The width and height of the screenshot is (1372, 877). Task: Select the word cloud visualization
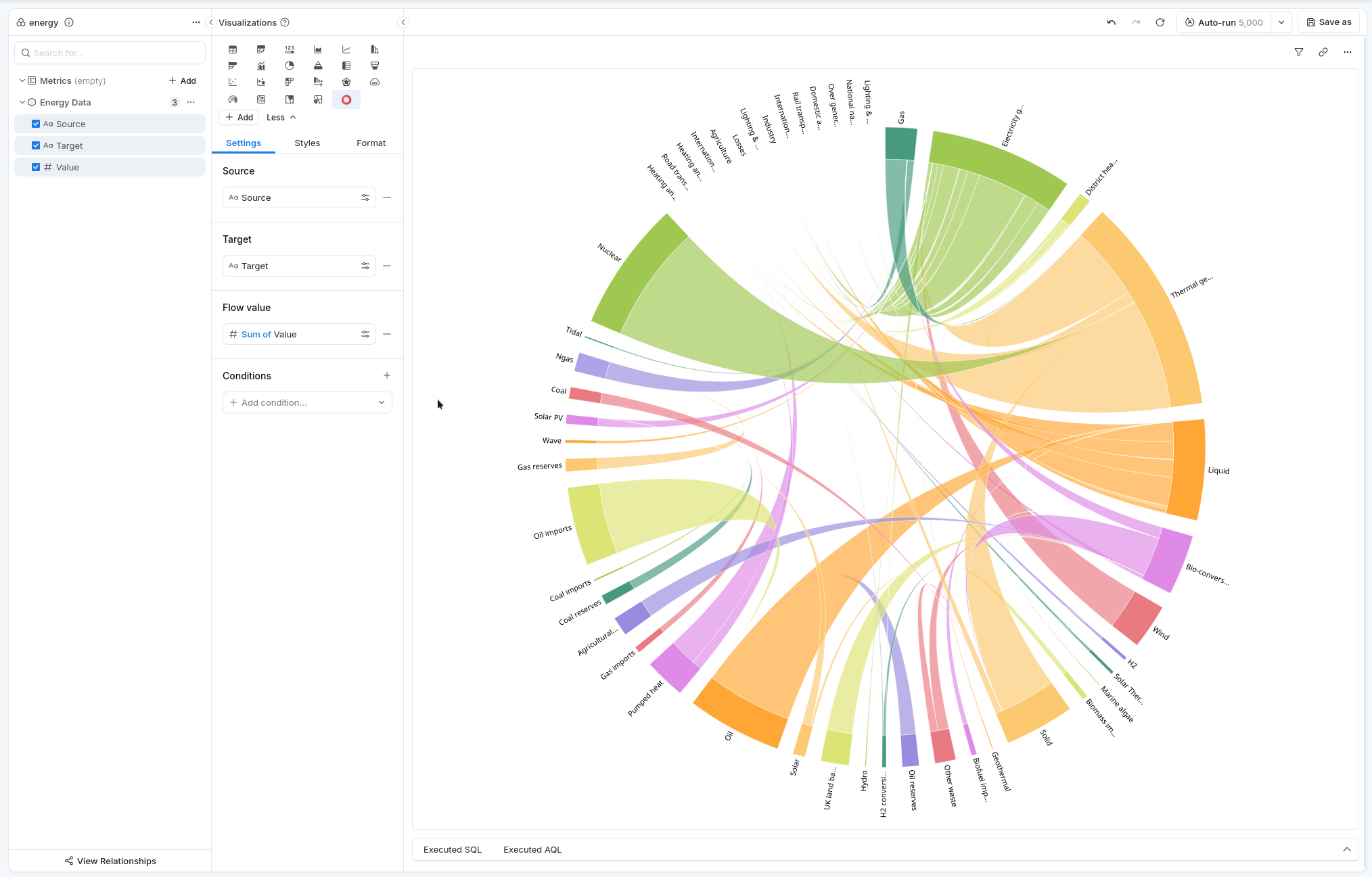(374, 81)
